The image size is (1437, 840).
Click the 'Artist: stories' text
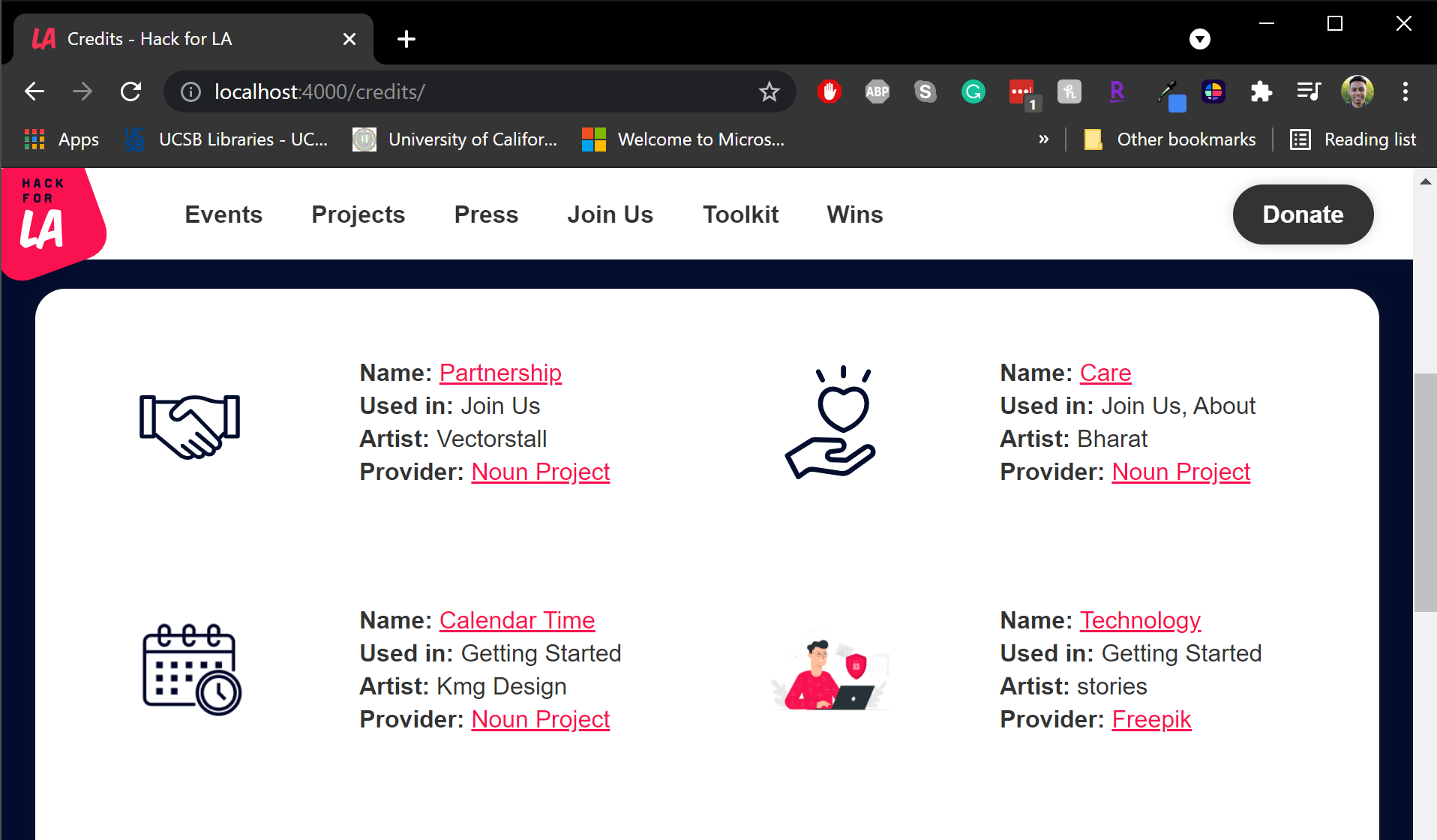click(1073, 686)
